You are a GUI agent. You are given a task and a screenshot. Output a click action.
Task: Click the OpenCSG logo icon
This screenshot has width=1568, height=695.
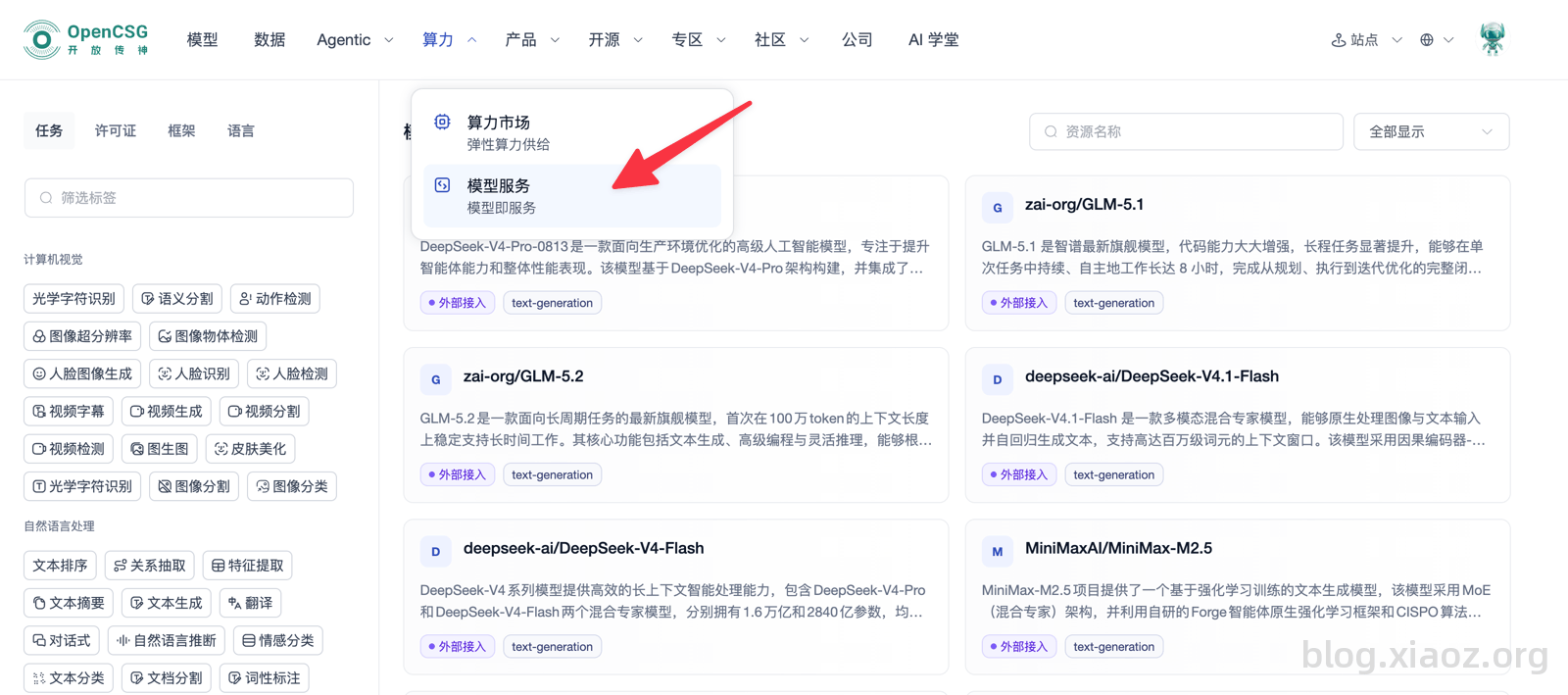coord(41,39)
